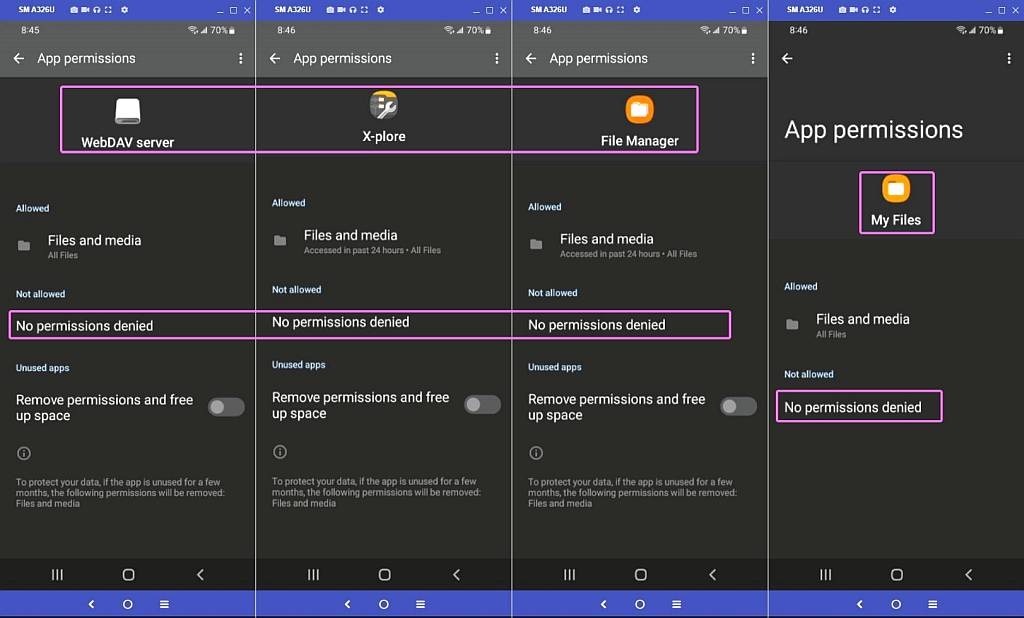Open WebDAV server screen's three-dot overflow menu
Viewport: 1024px width, 618px height.
coord(241,58)
